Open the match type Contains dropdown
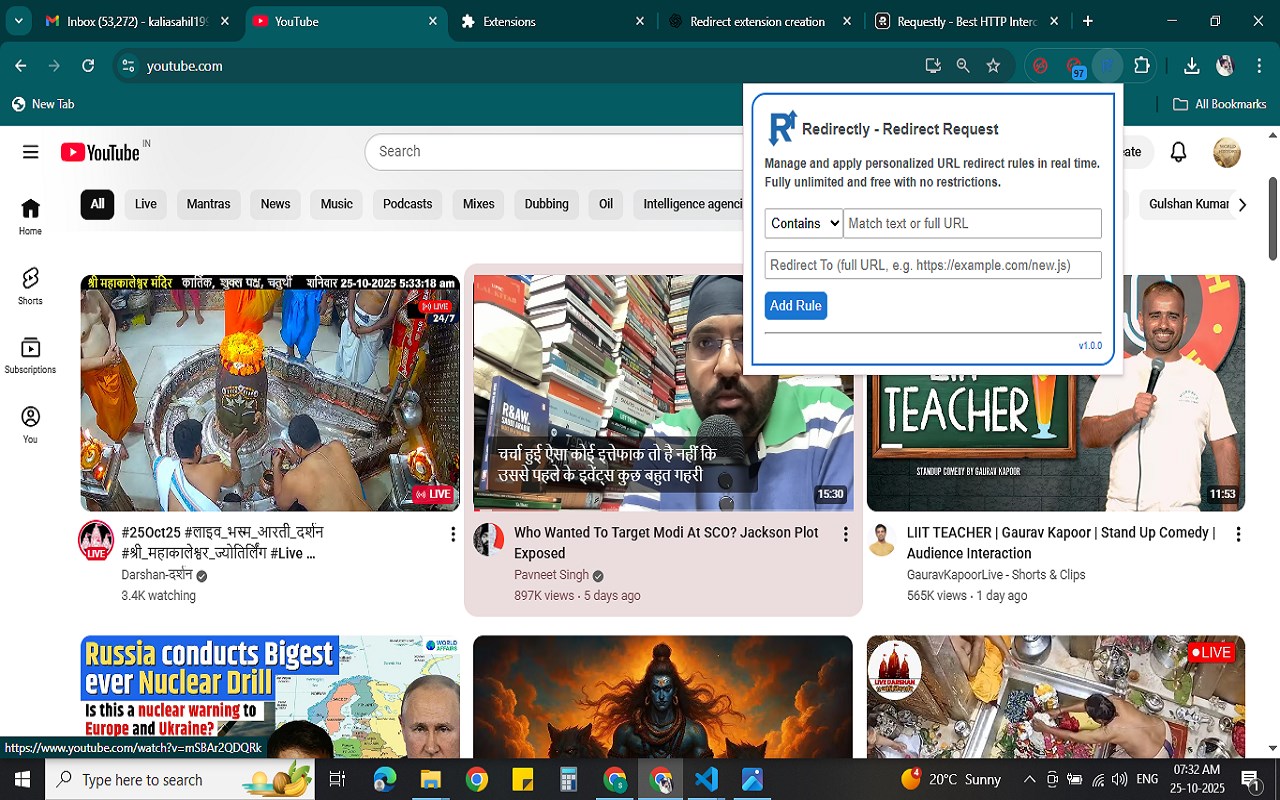The image size is (1280, 800). click(804, 223)
